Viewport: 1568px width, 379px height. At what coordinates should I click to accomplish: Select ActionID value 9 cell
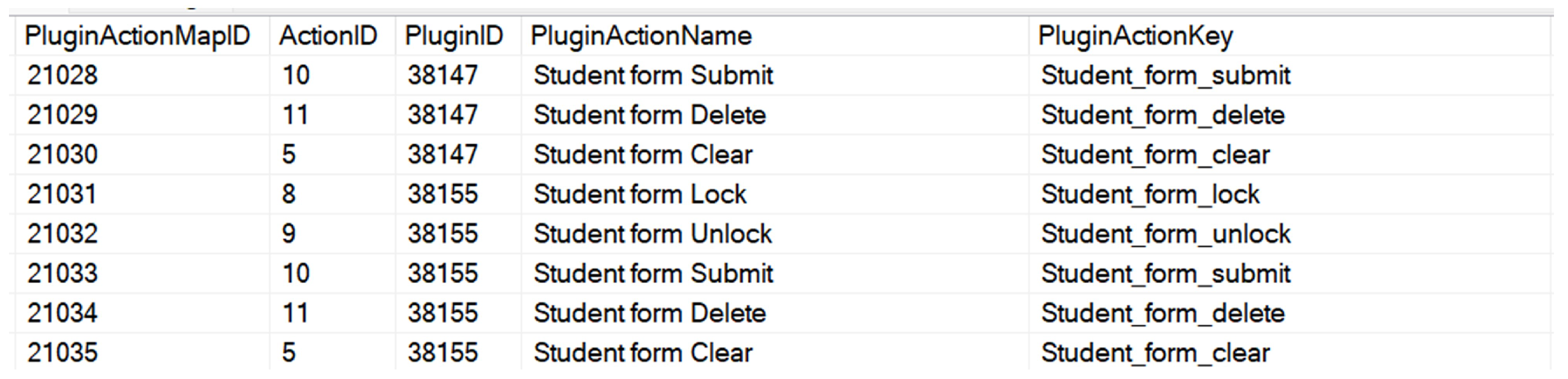[289, 234]
